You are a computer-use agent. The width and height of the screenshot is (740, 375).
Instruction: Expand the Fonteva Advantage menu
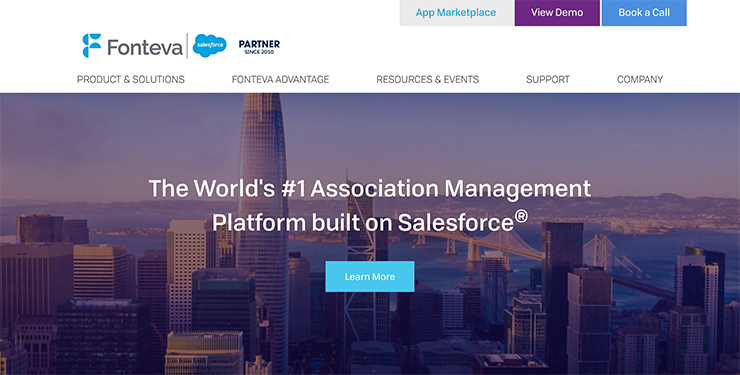pyautogui.click(x=280, y=79)
